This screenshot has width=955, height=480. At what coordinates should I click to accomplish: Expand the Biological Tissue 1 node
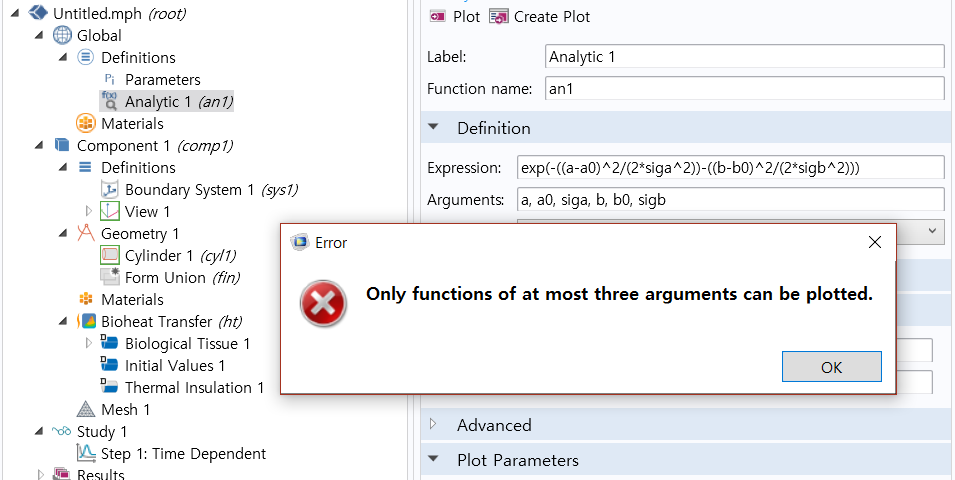point(89,344)
